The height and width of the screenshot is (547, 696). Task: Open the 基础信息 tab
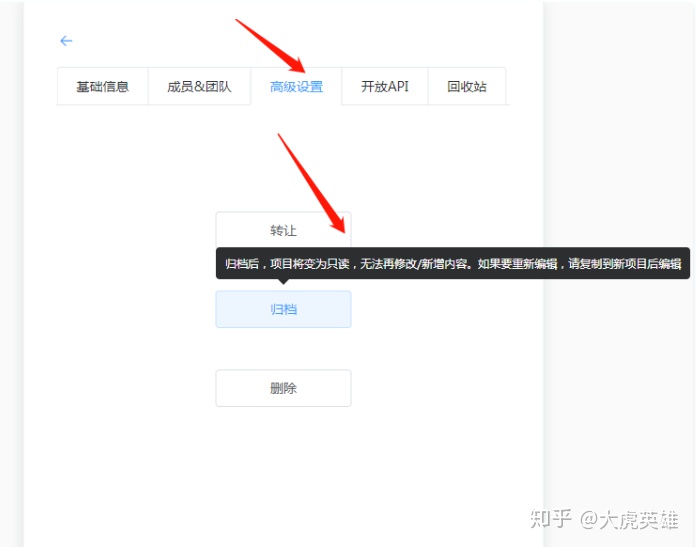click(103, 87)
